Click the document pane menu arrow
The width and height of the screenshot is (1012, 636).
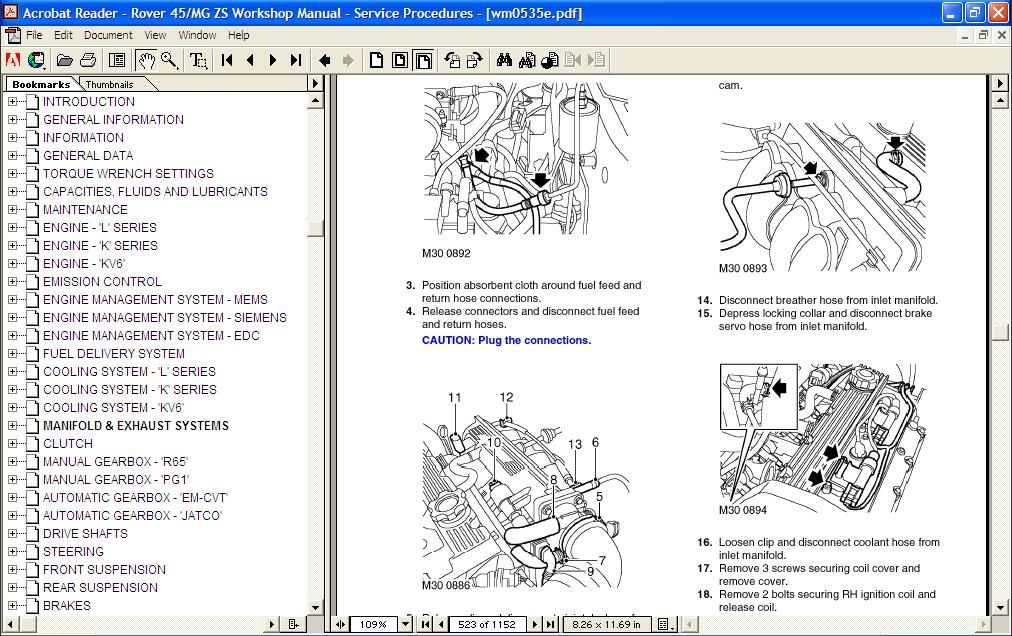coord(999,83)
